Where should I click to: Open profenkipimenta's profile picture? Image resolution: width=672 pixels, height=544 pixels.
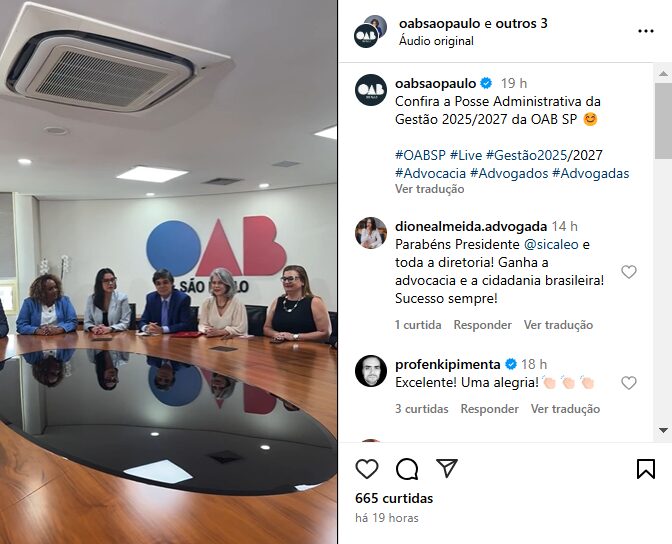coord(371,371)
